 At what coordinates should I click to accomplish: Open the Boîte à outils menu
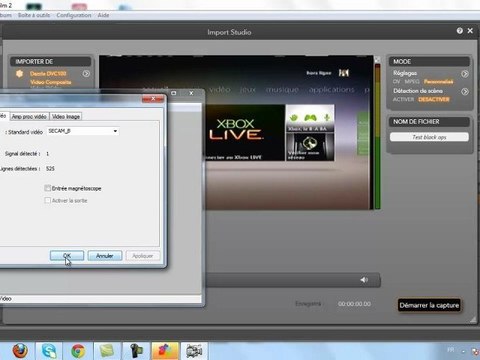34,15
